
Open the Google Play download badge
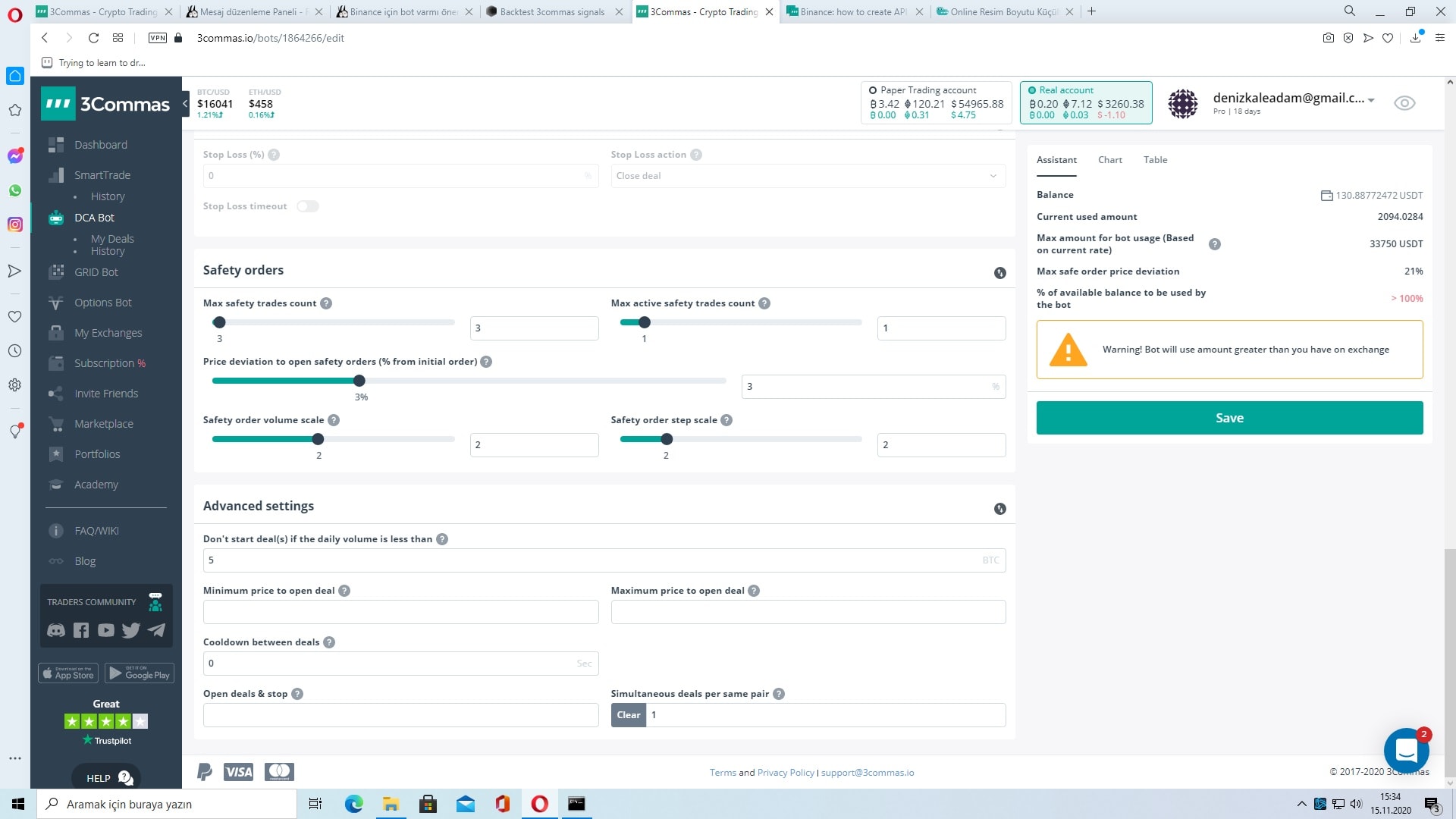pyautogui.click(x=140, y=673)
